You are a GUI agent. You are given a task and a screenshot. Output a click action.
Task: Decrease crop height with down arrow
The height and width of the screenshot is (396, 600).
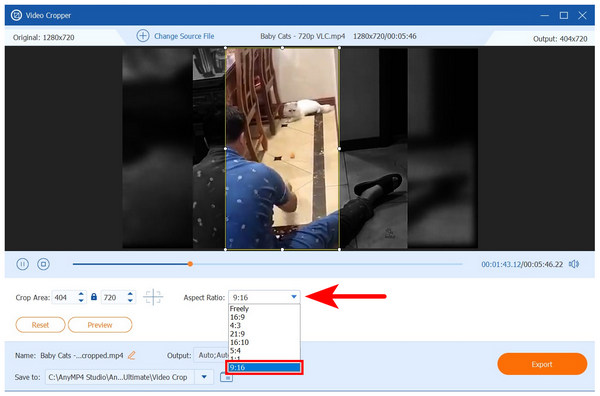(x=130, y=301)
